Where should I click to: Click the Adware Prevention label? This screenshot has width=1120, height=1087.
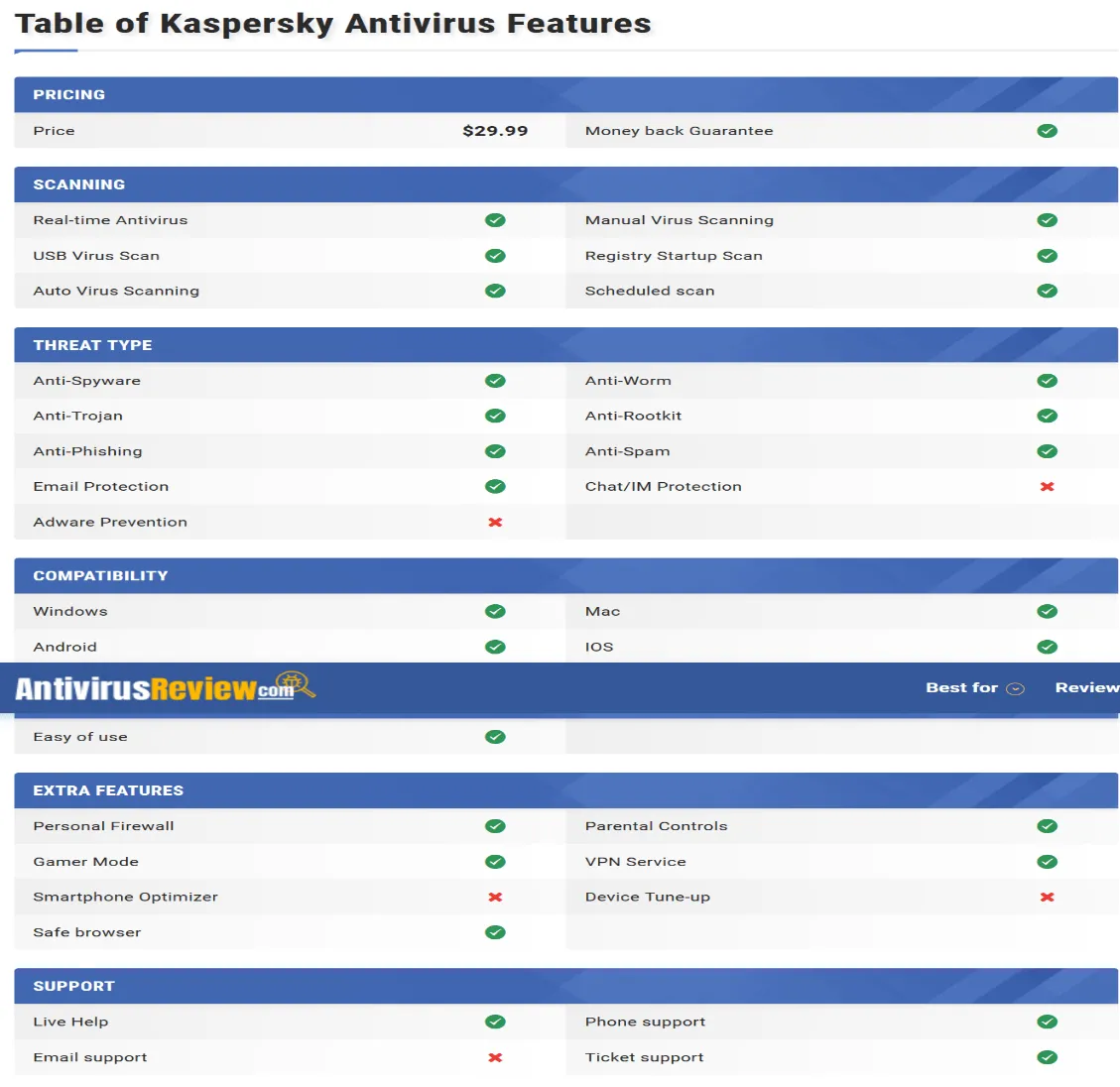click(x=110, y=522)
